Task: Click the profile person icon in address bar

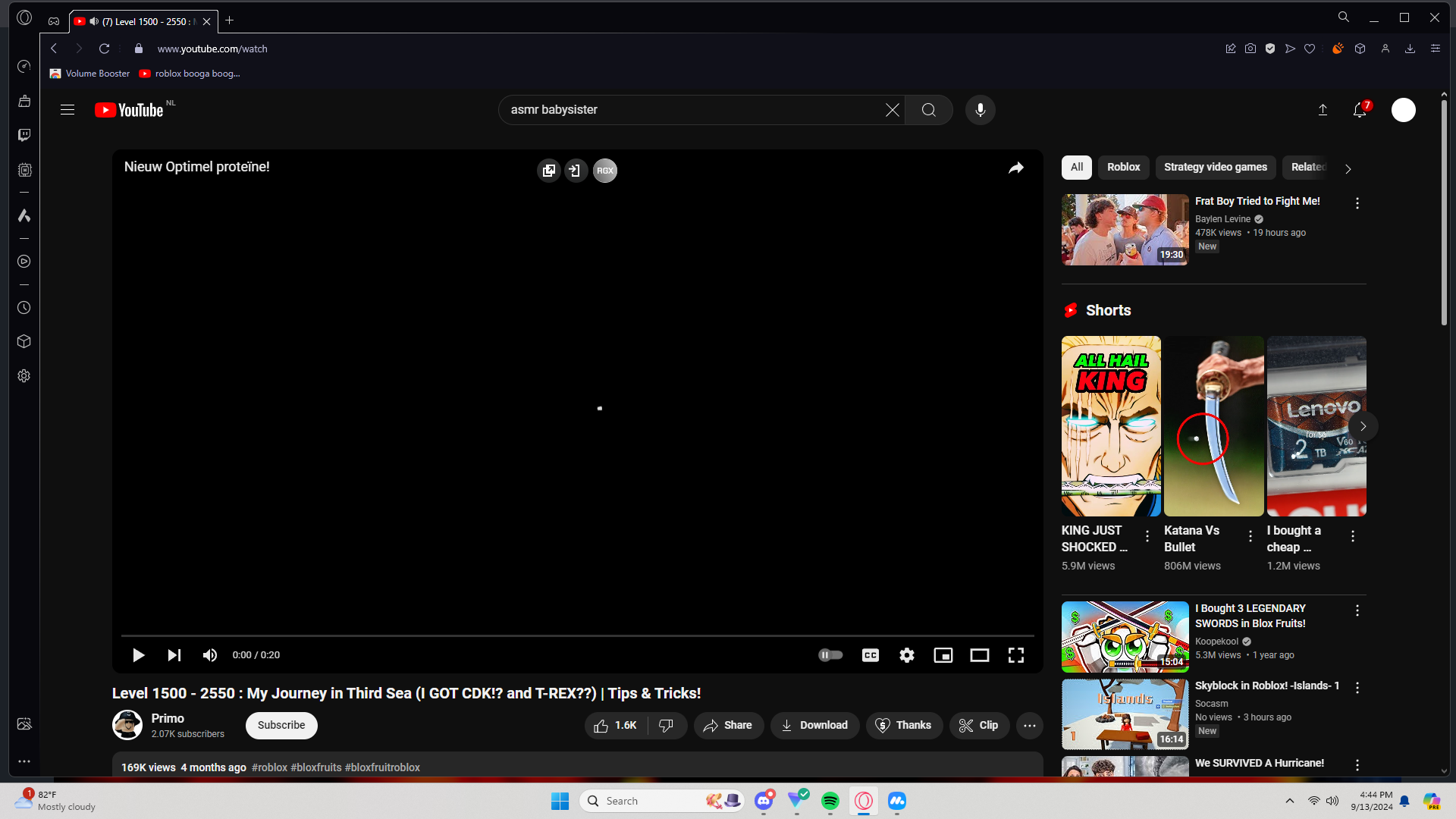Action: pos(1385,49)
